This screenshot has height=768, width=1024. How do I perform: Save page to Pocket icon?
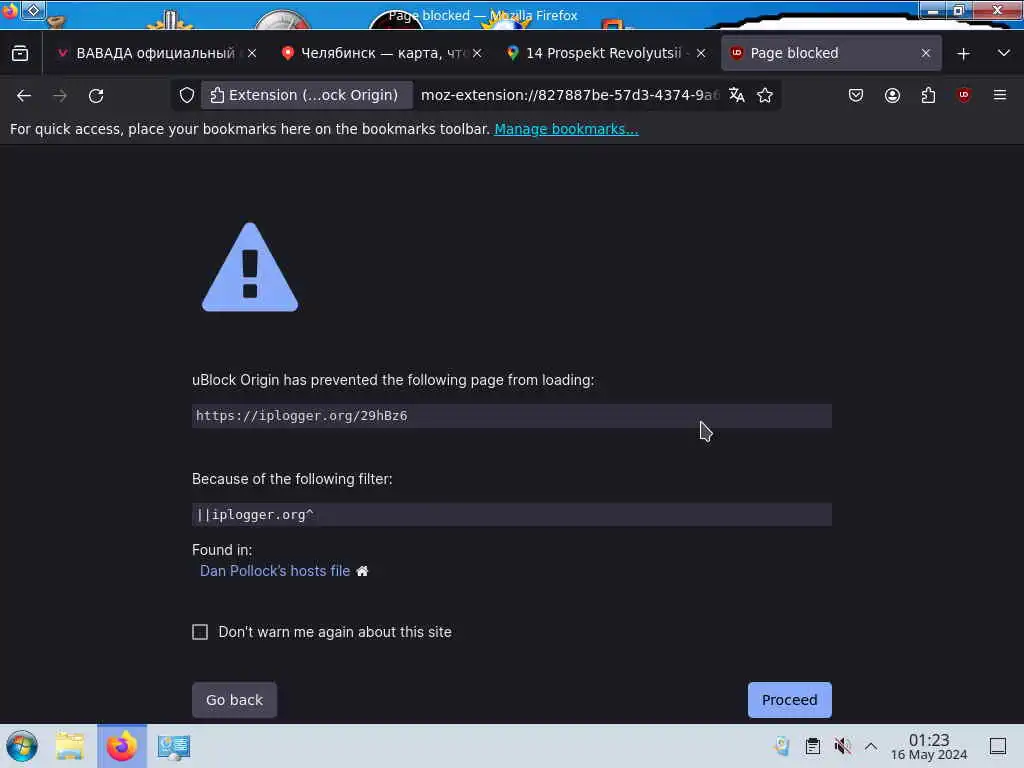[x=856, y=95]
